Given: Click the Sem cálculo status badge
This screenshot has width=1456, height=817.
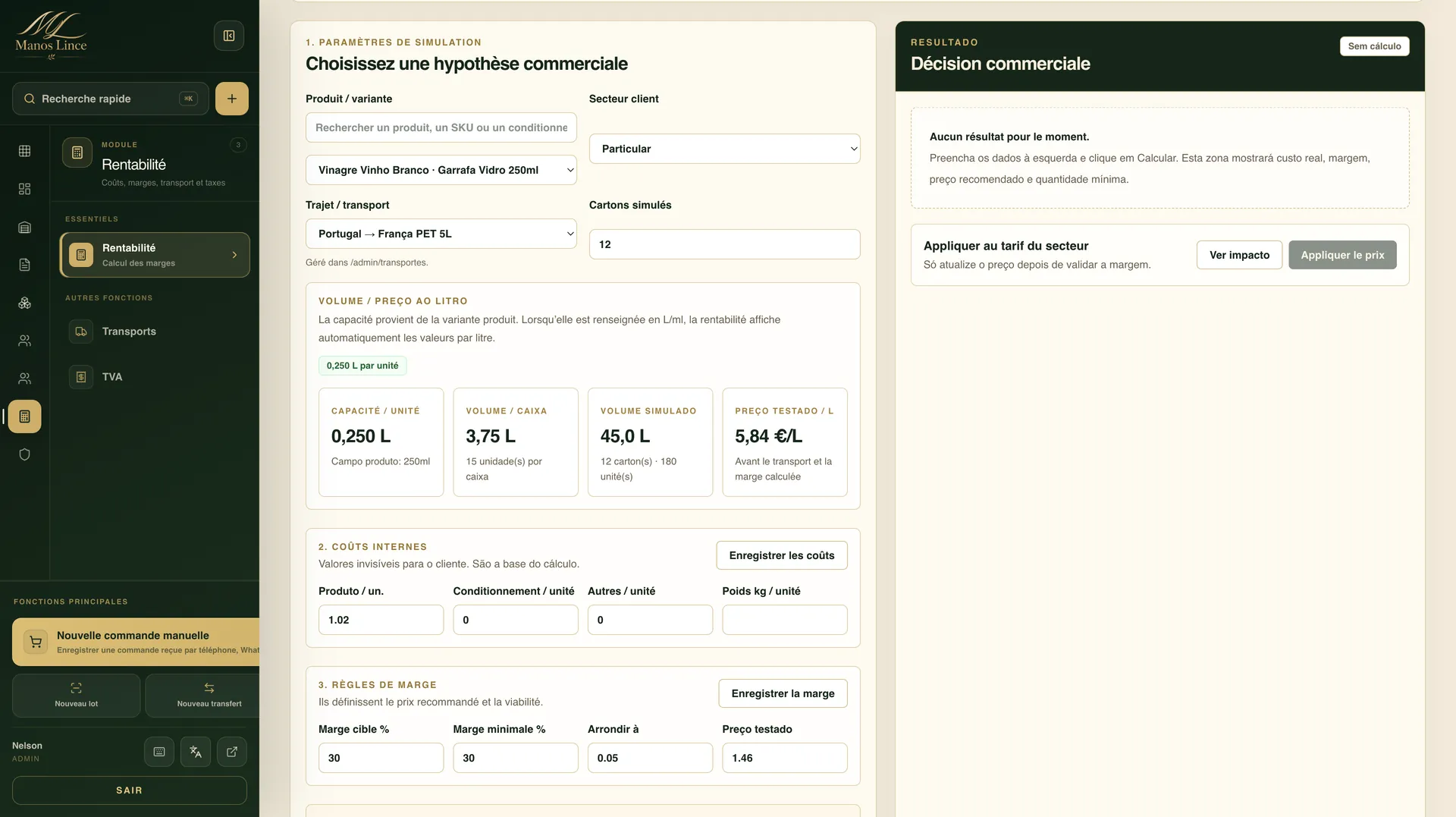Looking at the screenshot, I should 1375,46.
